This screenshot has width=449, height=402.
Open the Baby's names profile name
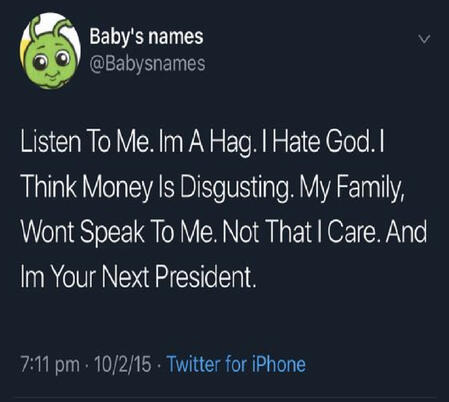(146, 36)
